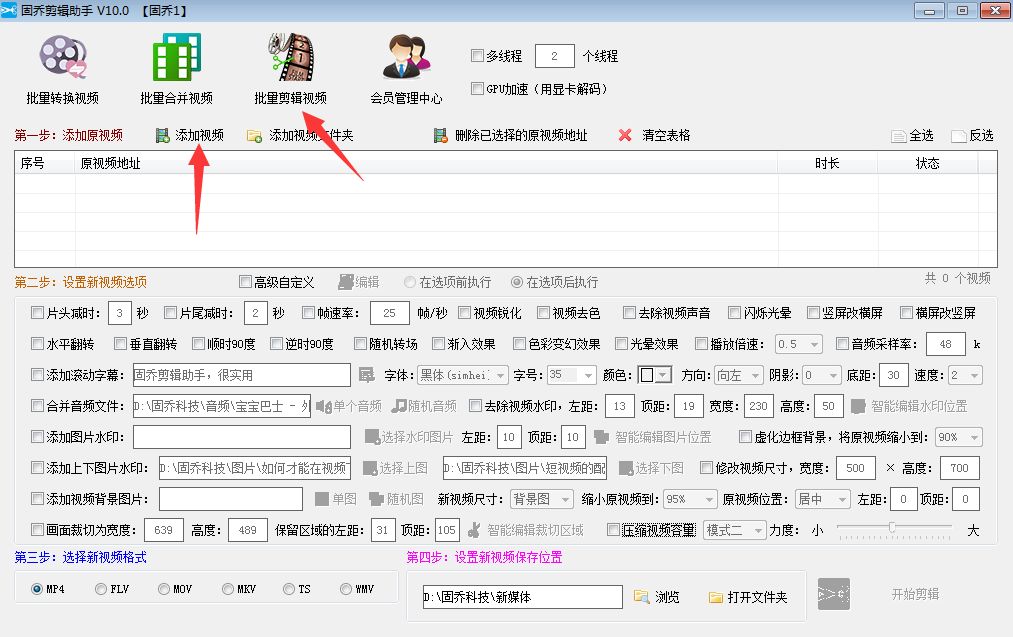Click 力度 compression strength slider
1013x637 pixels.
pyautogui.click(x=894, y=530)
